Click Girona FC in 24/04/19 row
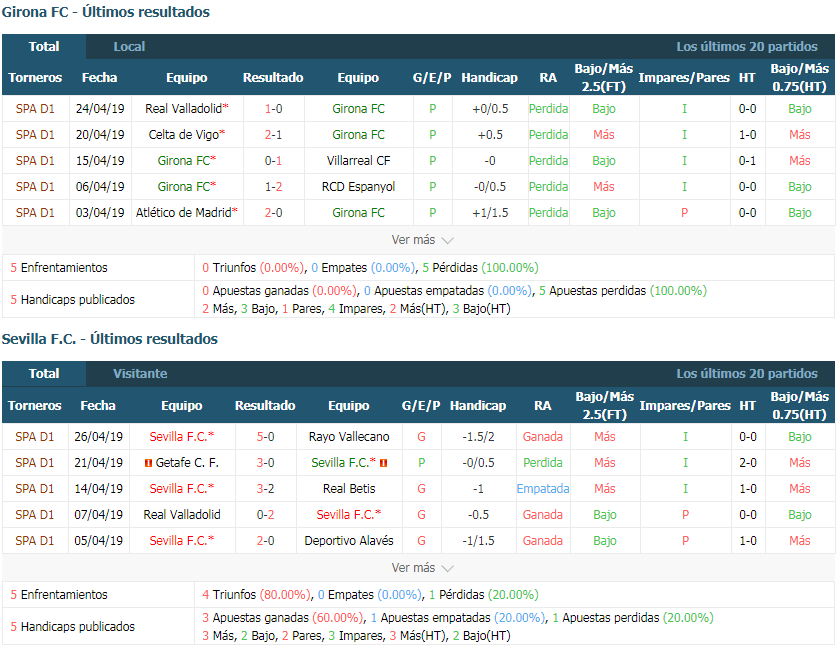Screen dimensions: 836x646 point(358,109)
